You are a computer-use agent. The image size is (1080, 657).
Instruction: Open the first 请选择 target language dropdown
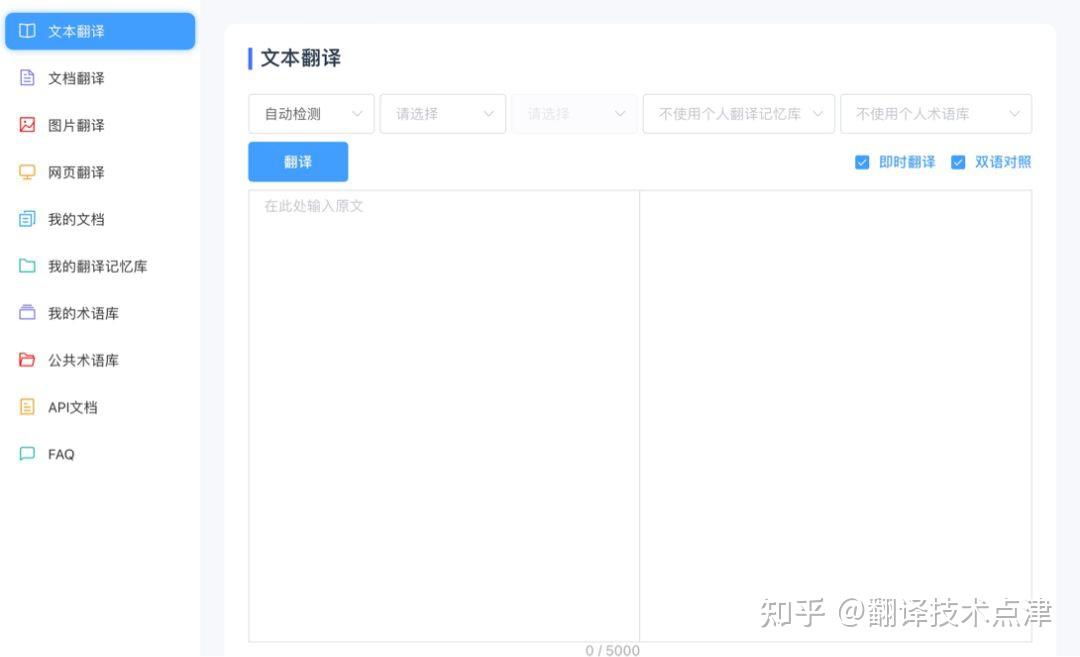point(443,114)
